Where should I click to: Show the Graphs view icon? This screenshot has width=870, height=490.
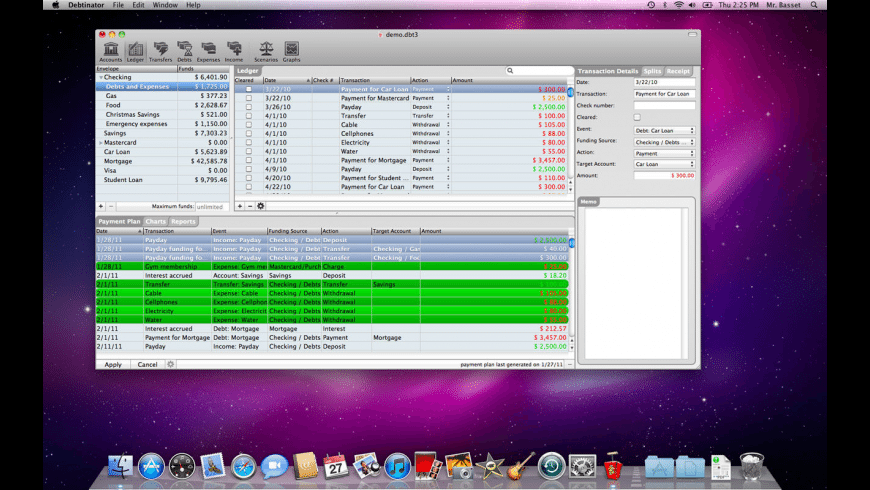pos(291,49)
